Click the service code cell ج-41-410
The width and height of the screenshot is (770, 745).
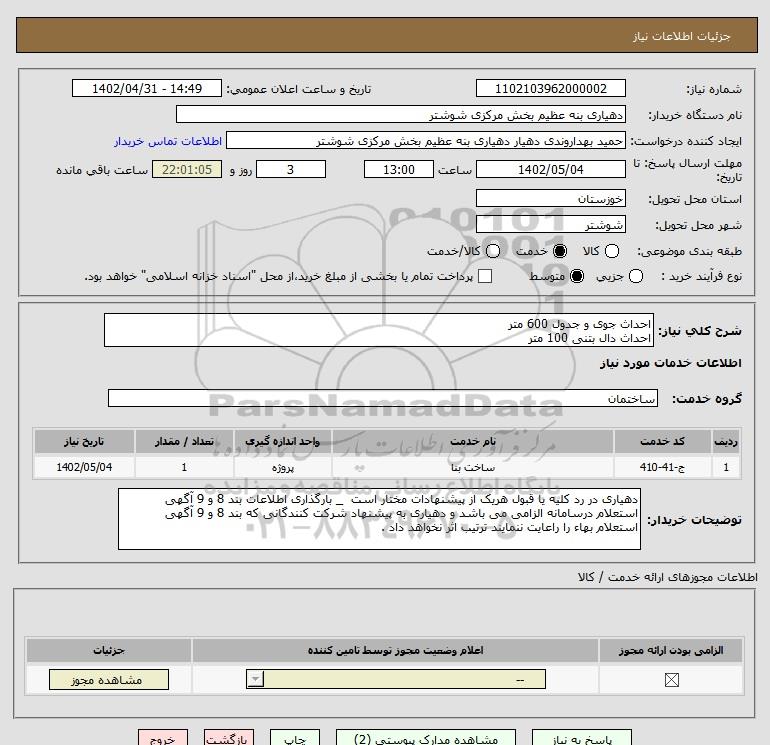coord(662,467)
